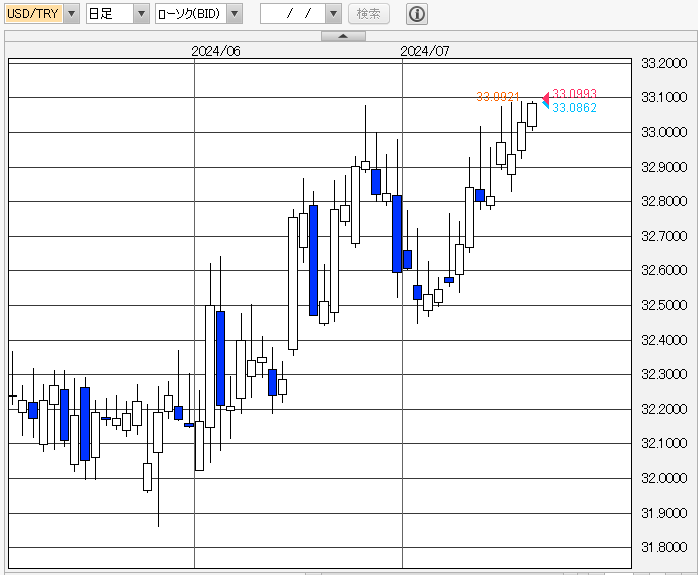The height and width of the screenshot is (575, 698).
Task: Click the date input field
Action: pos(293,14)
